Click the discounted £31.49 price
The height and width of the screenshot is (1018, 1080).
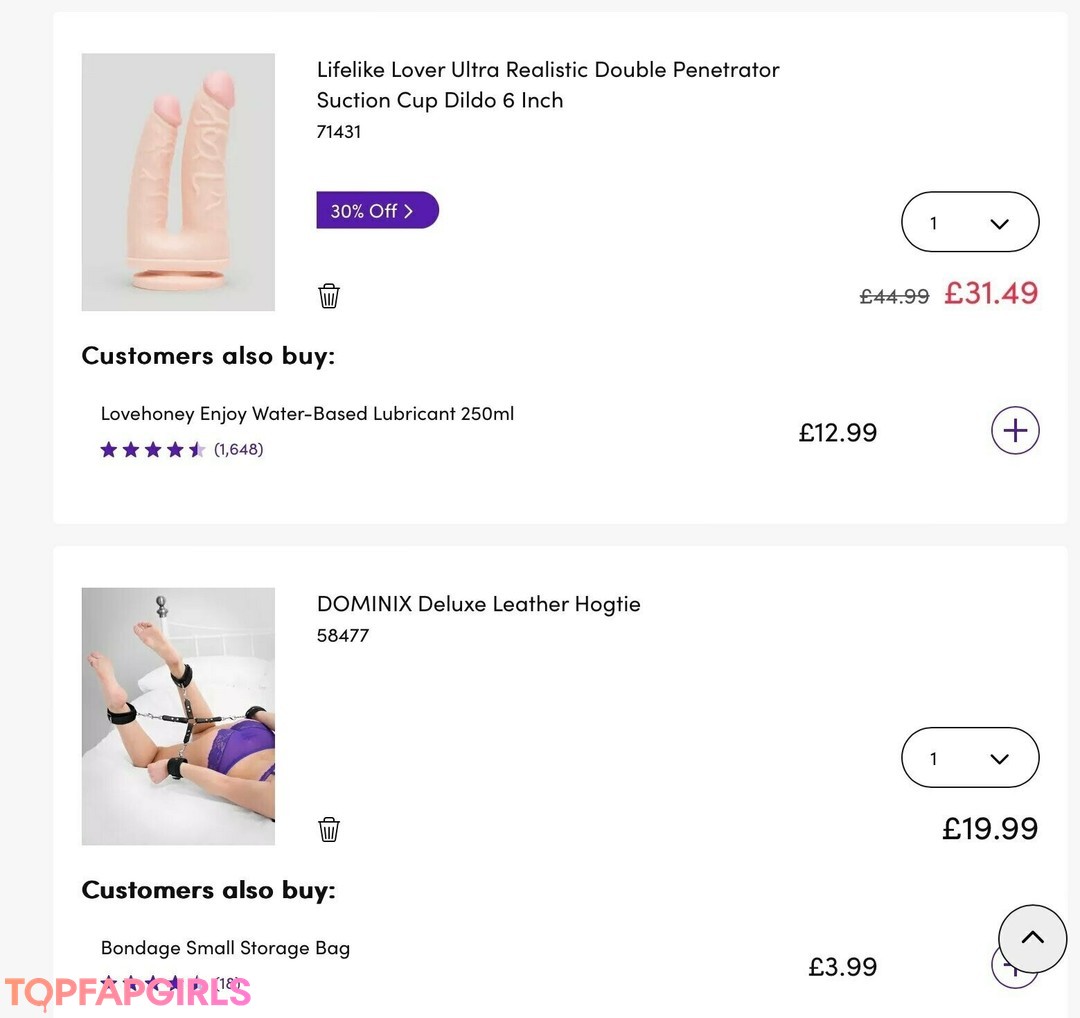(991, 293)
